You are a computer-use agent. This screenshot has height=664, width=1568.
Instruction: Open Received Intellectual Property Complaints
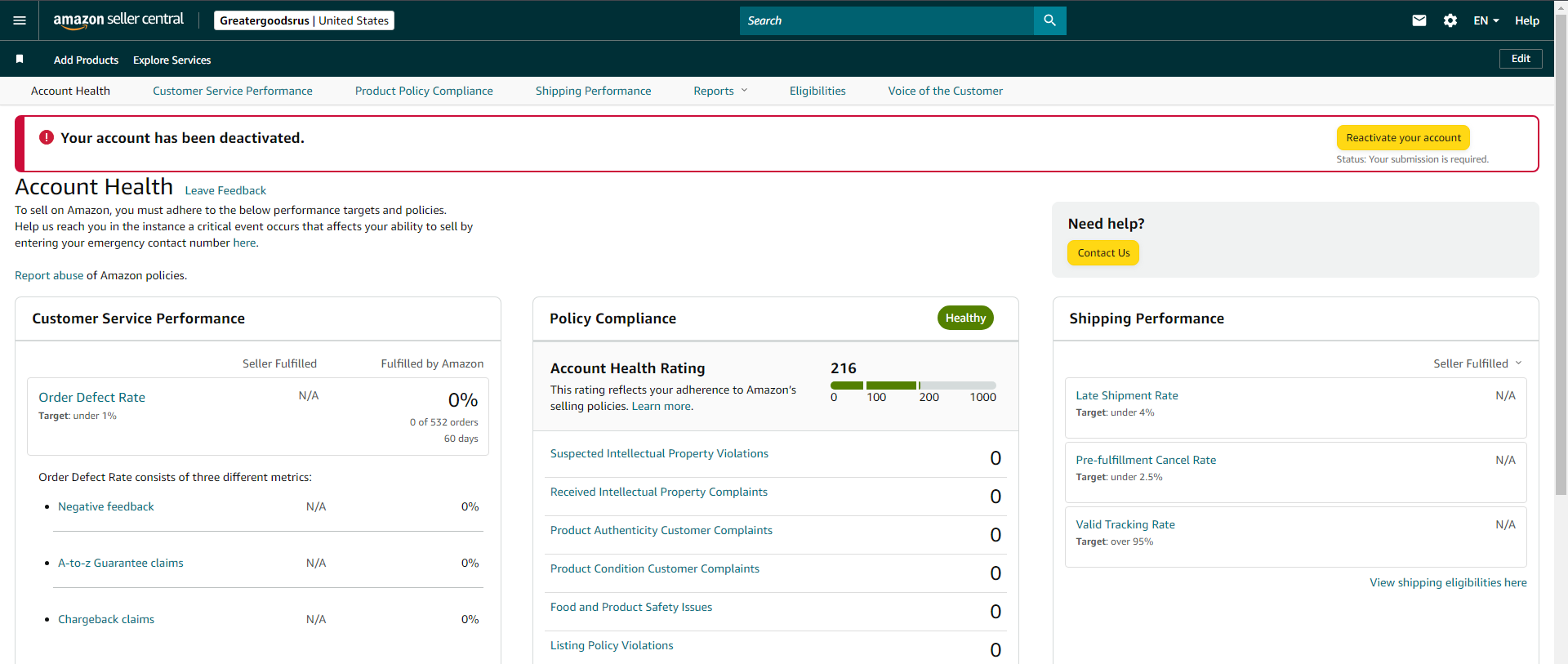(x=659, y=492)
